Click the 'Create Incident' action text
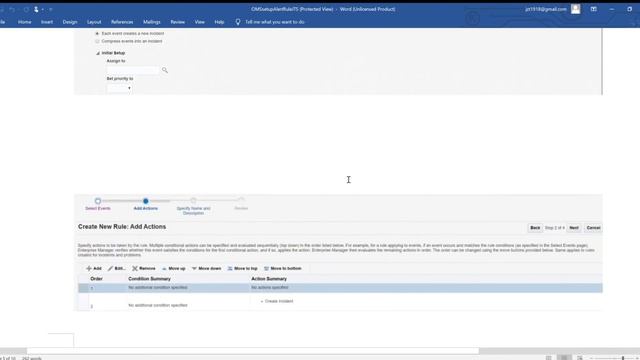This screenshot has height=360, width=640. point(279,301)
